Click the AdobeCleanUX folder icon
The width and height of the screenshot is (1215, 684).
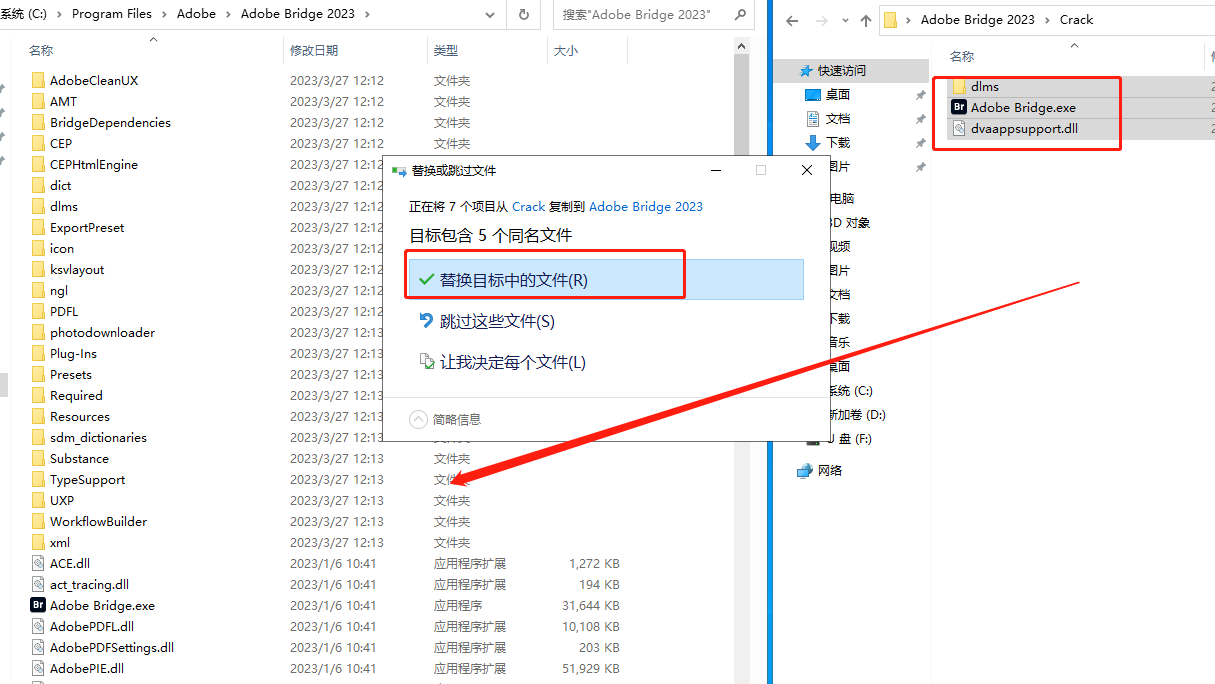[38, 80]
